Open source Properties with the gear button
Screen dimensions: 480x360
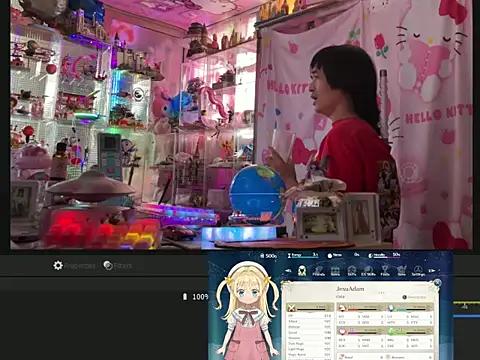coord(74,266)
